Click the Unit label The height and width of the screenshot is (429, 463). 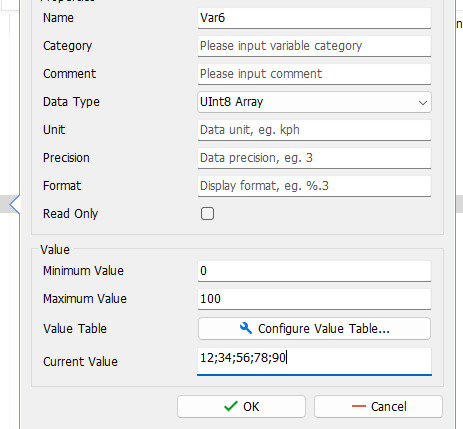(54, 130)
